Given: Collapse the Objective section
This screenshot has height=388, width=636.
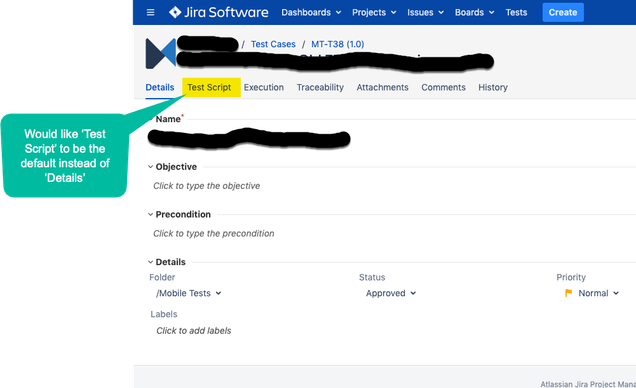Looking at the screenshot, I should click(x=150, y=167).
